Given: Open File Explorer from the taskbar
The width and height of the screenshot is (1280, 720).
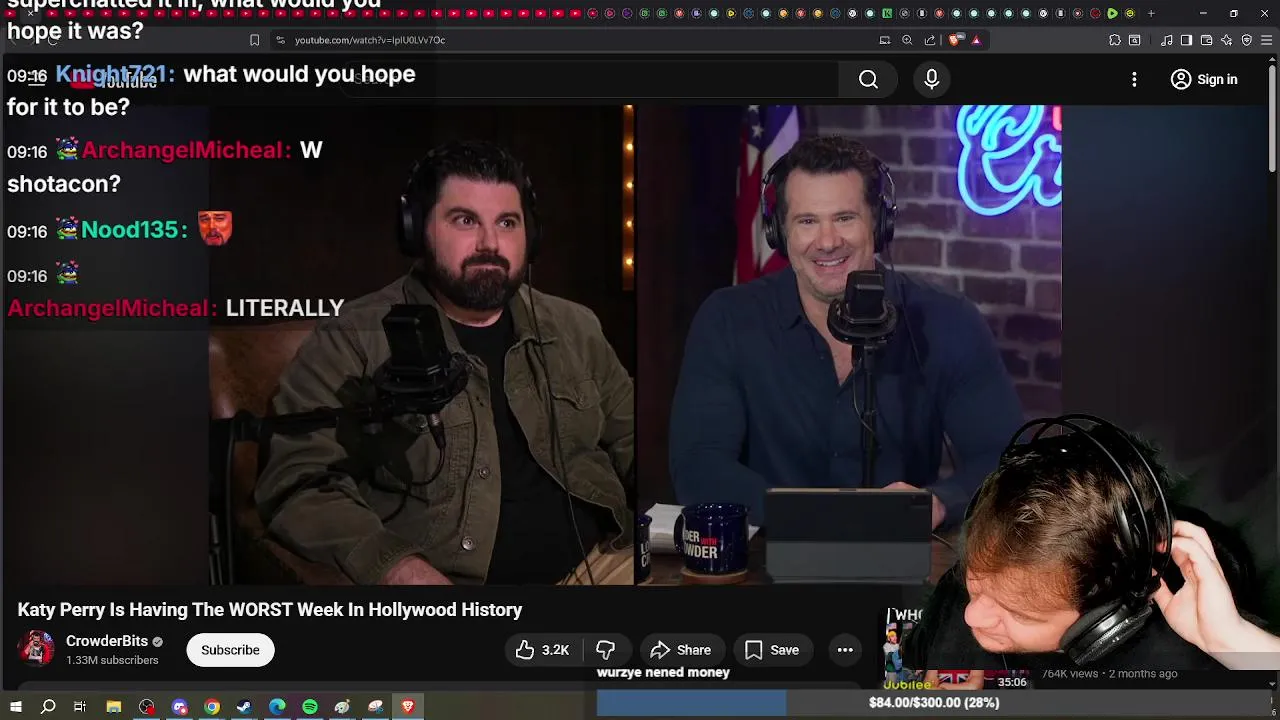Looking at the screenshot, I should (x=114, y=707).
